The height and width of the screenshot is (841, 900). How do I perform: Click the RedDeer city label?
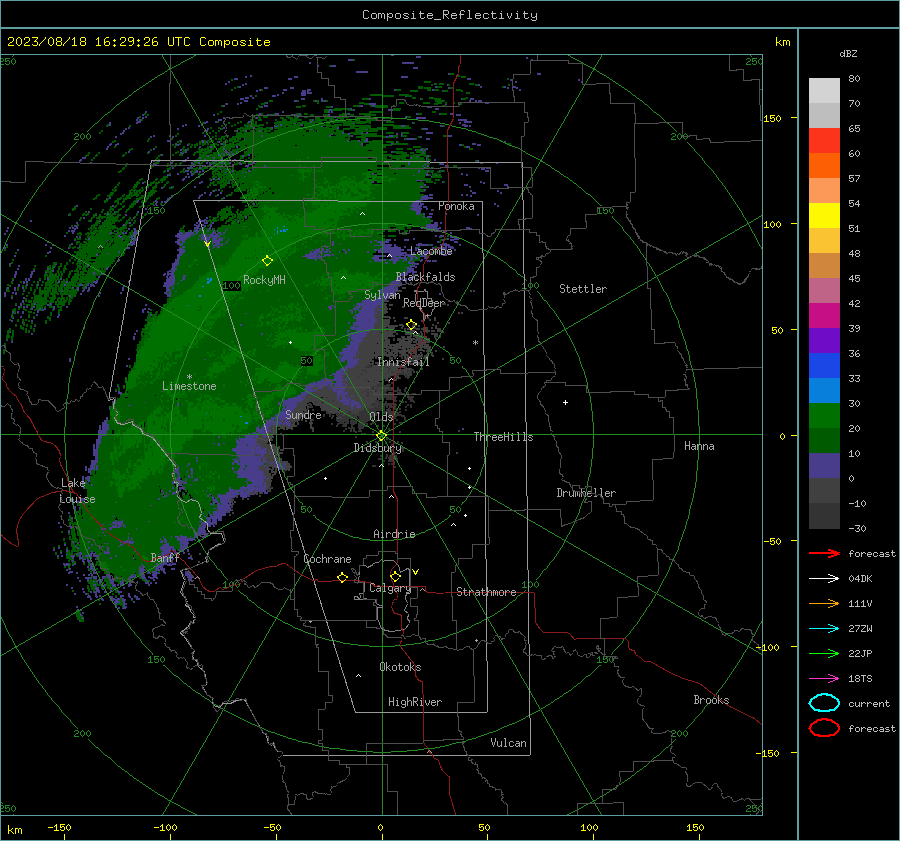(x=424, y=303)
